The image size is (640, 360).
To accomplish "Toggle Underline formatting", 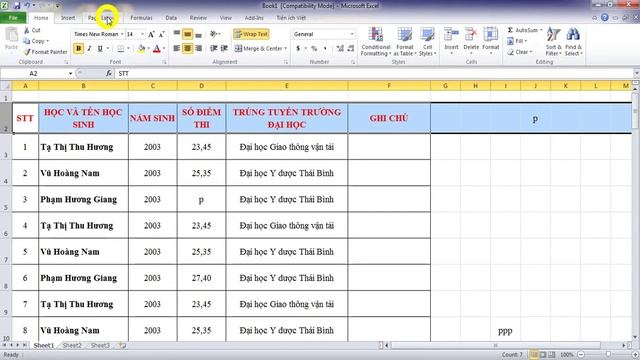I will 100,49.
